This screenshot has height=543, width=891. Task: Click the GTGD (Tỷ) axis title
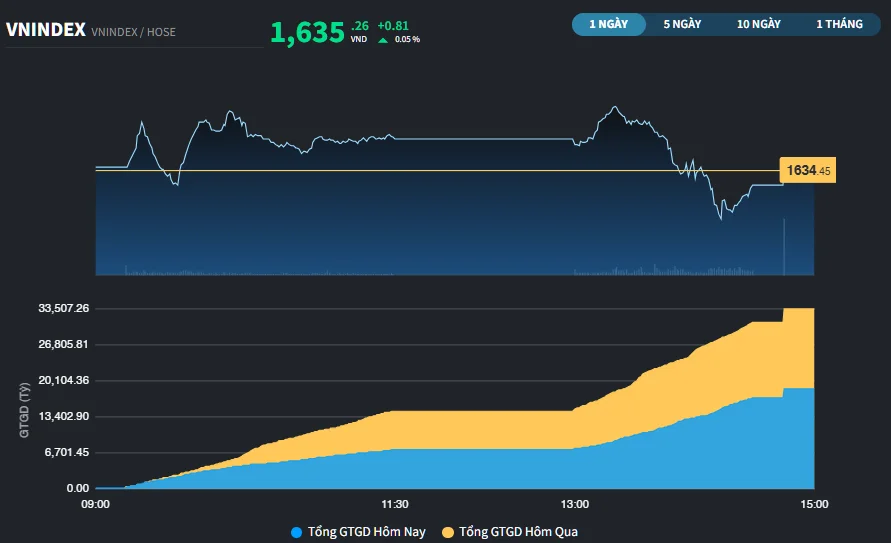24,410
